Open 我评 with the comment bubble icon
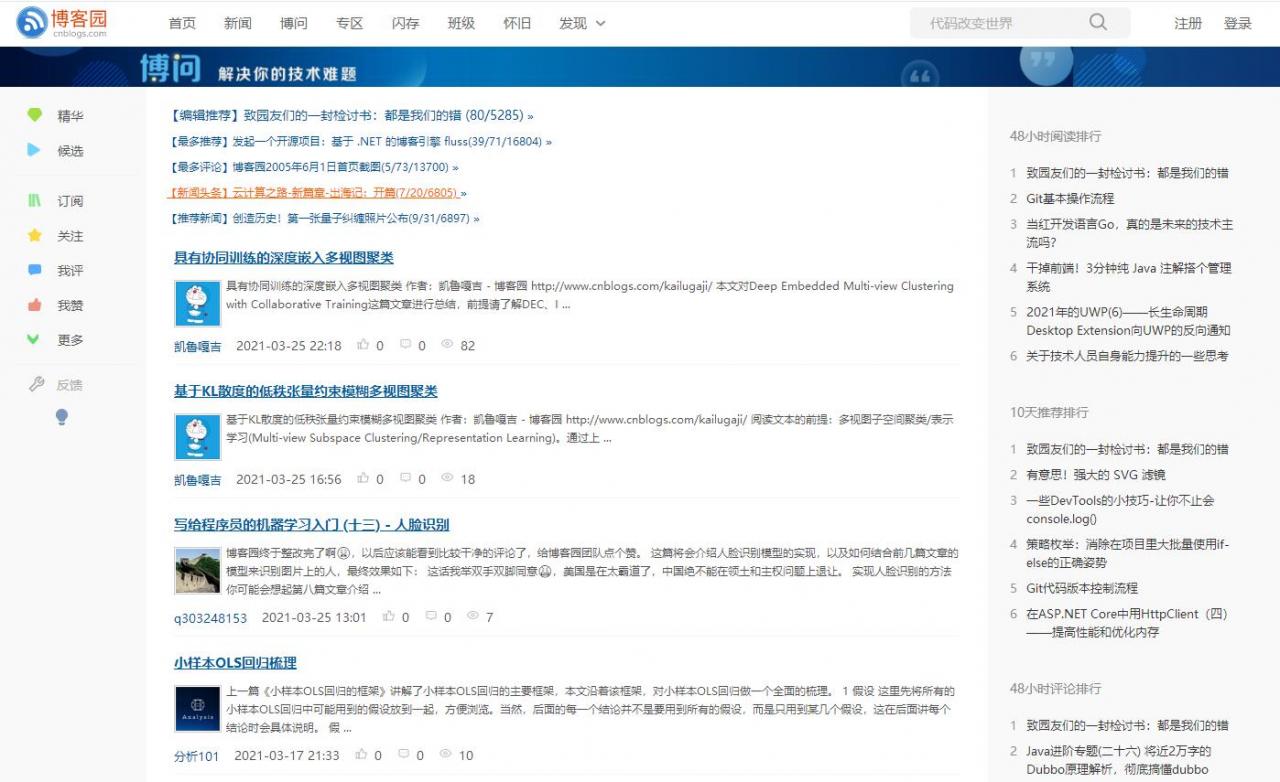1280x782 pixels. coord(35,270)
